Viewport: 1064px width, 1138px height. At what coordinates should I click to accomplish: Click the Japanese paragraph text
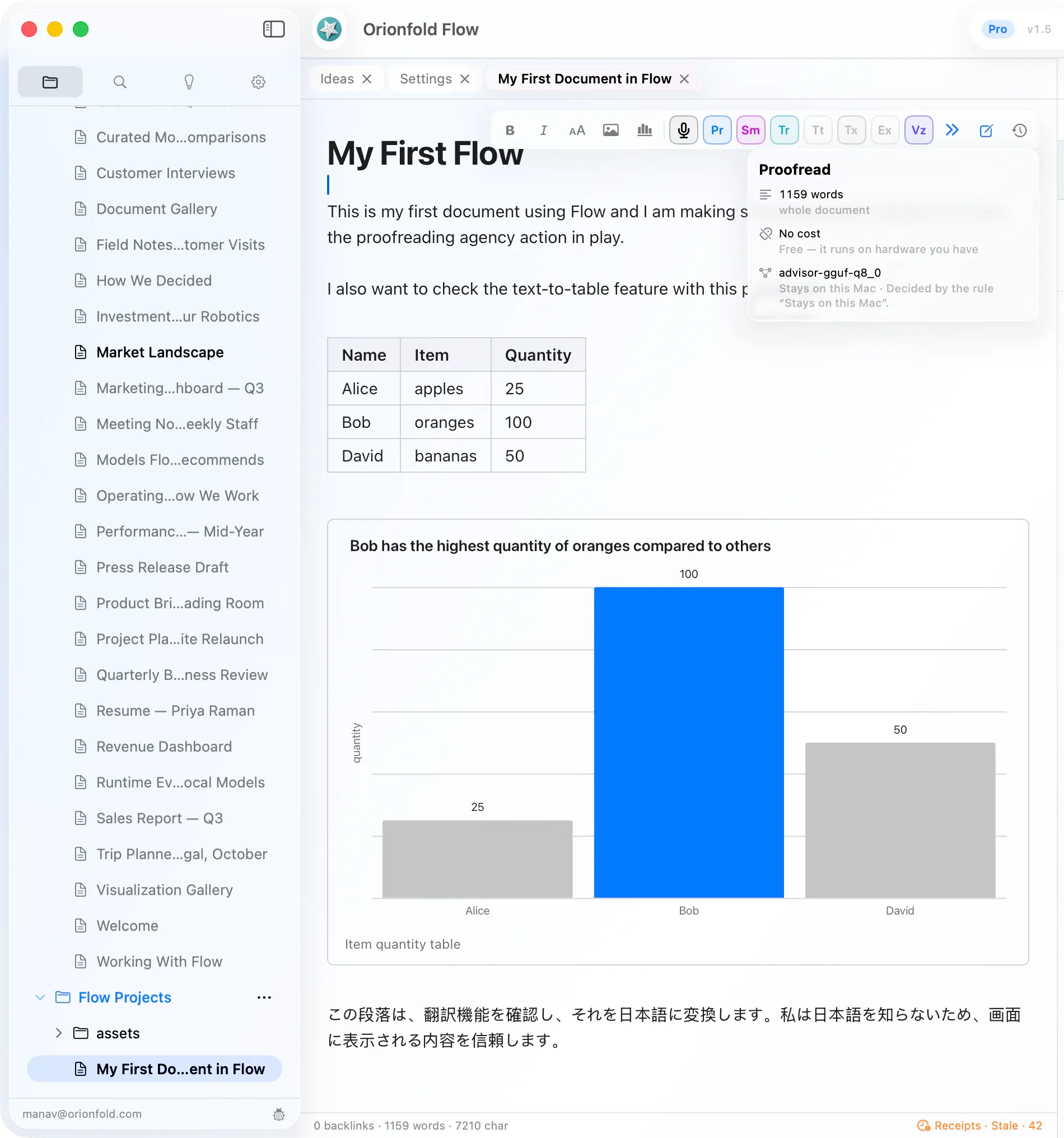tap(674, 1028)
